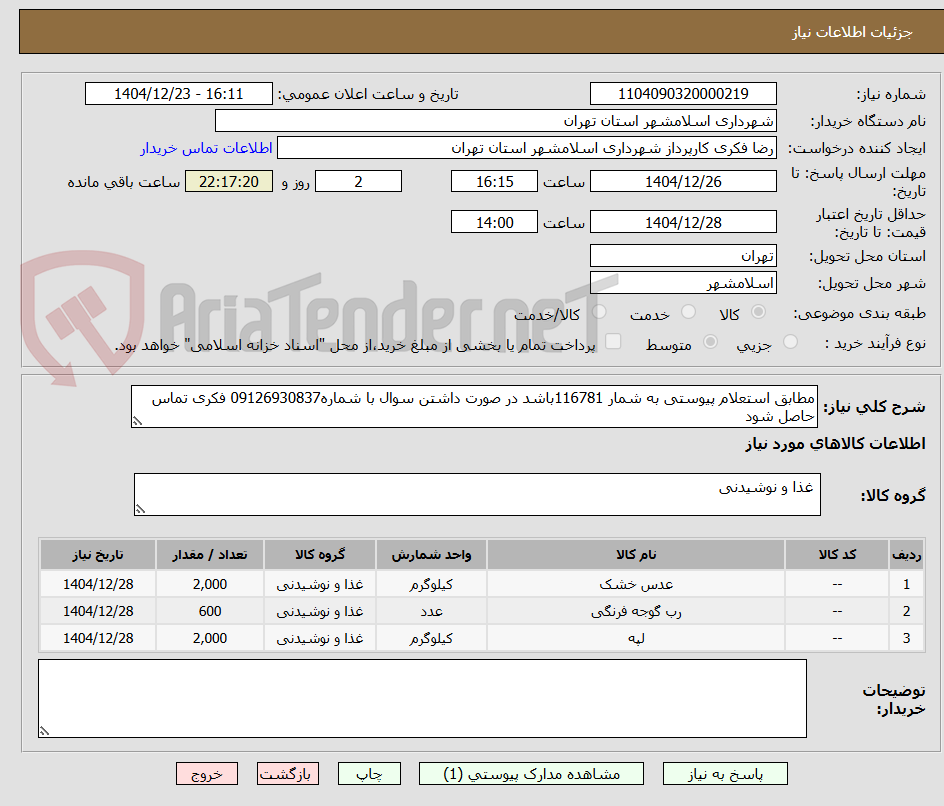The width and height of the screenshot is (944, 806).
Task: Click the لپه item name cell
Action: point(636,638)
